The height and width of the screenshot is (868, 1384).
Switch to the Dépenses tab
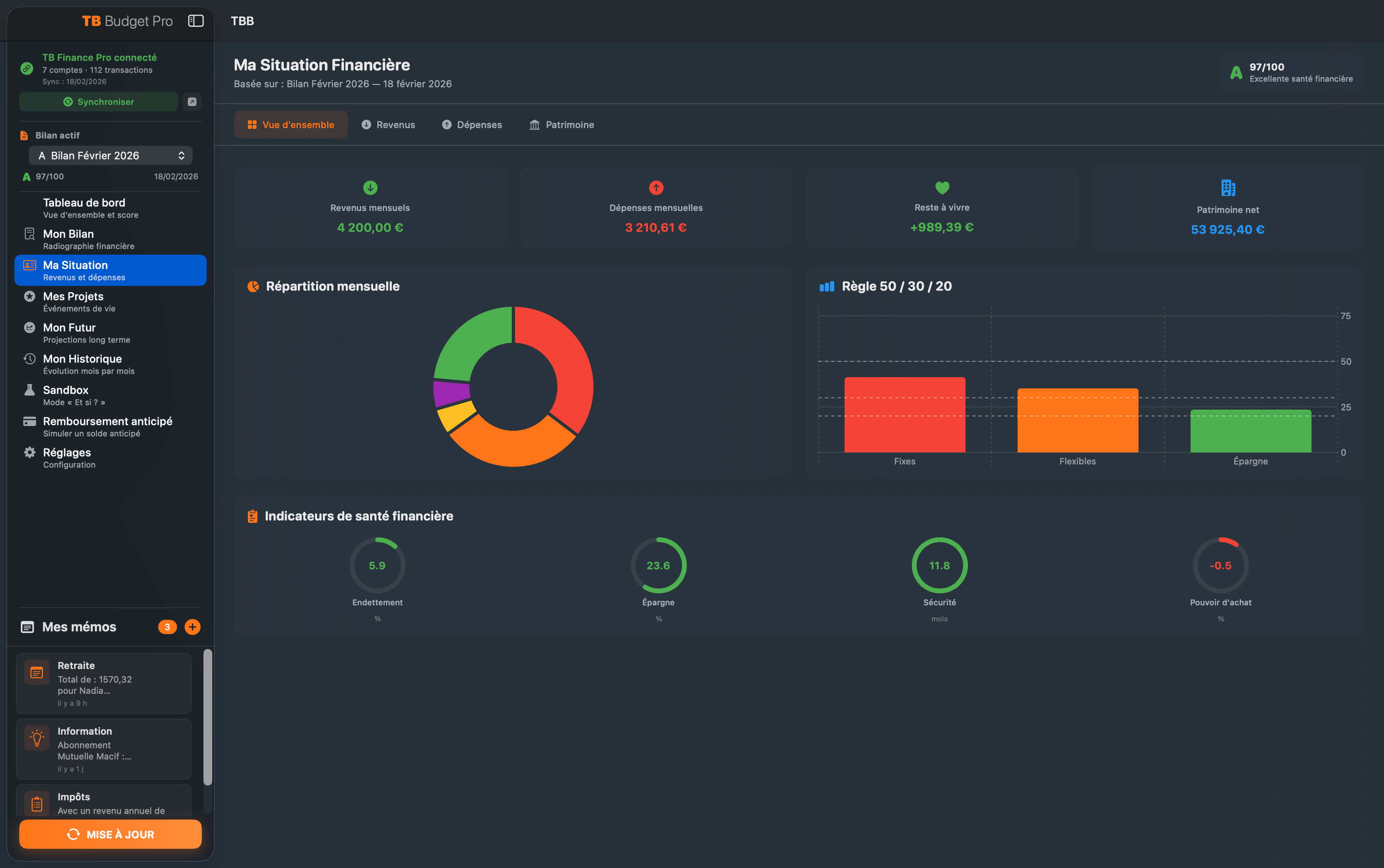472,125
